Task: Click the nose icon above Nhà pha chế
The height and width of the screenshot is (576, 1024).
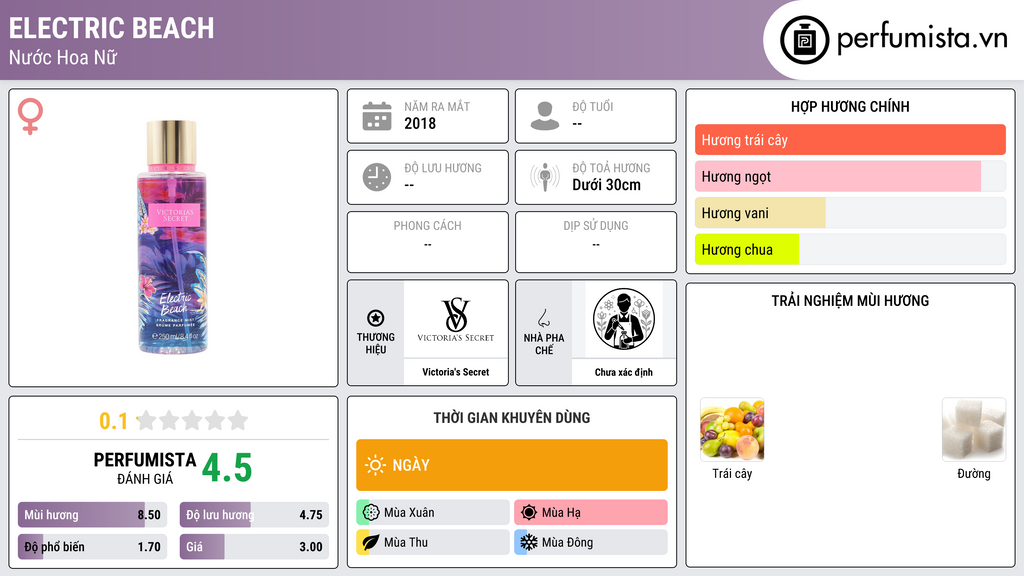Action: click(543, 318)
